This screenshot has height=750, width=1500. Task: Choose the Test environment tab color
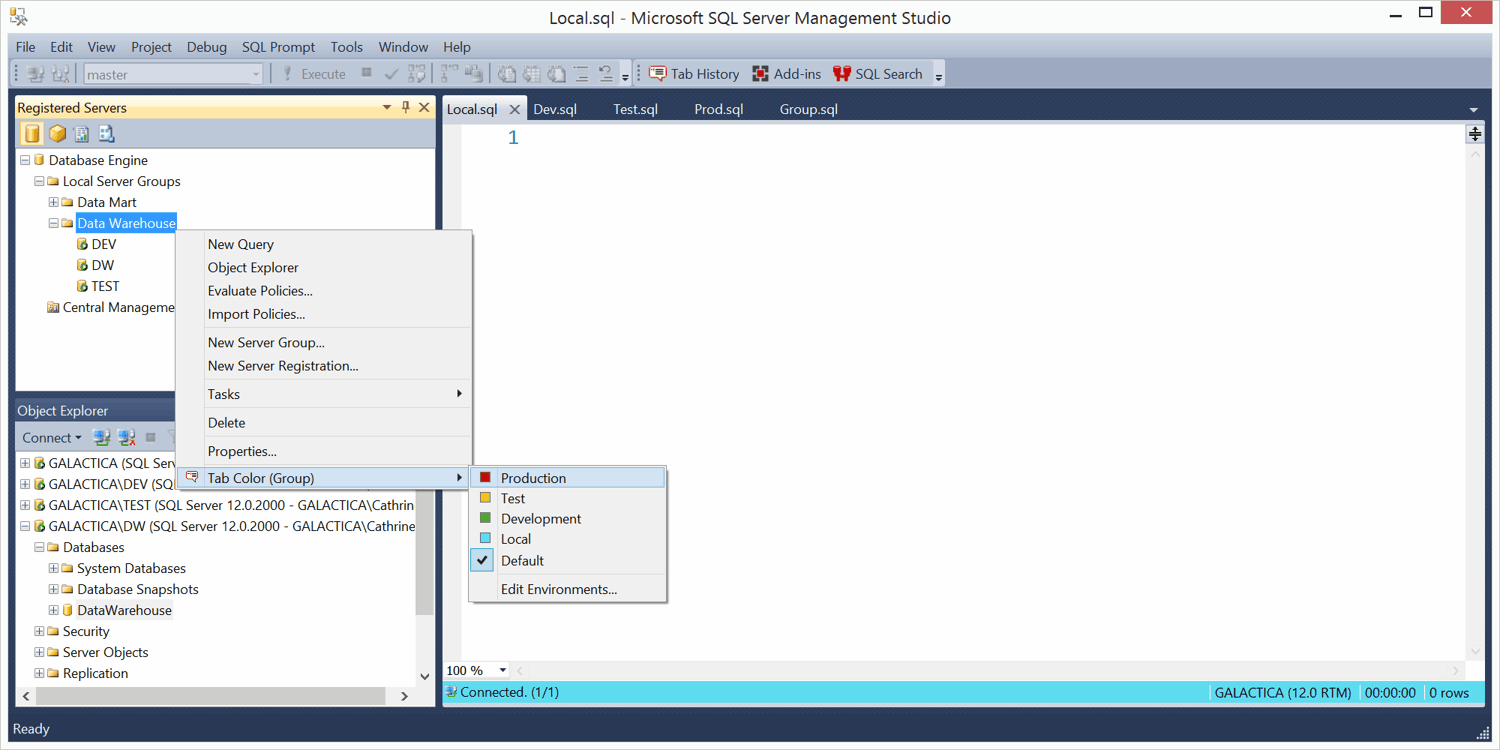(x=512, y=498)
